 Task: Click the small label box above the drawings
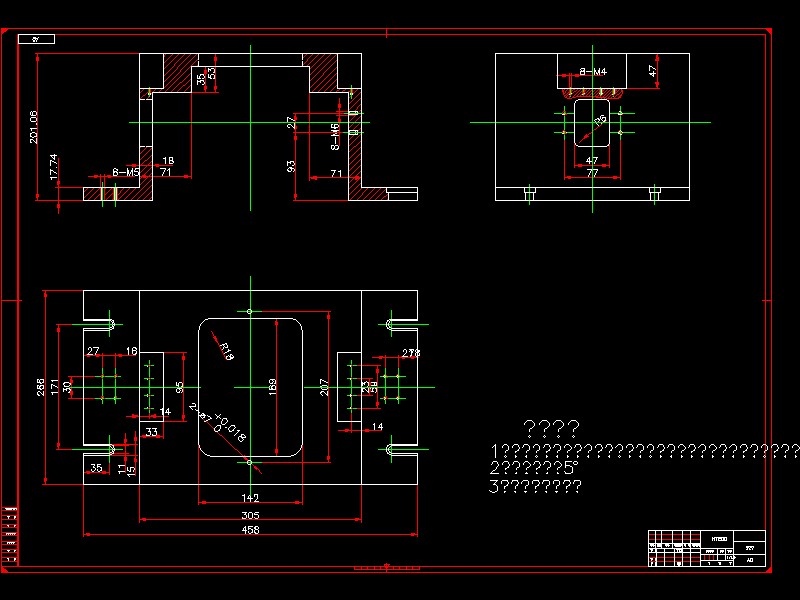point(36,39)
